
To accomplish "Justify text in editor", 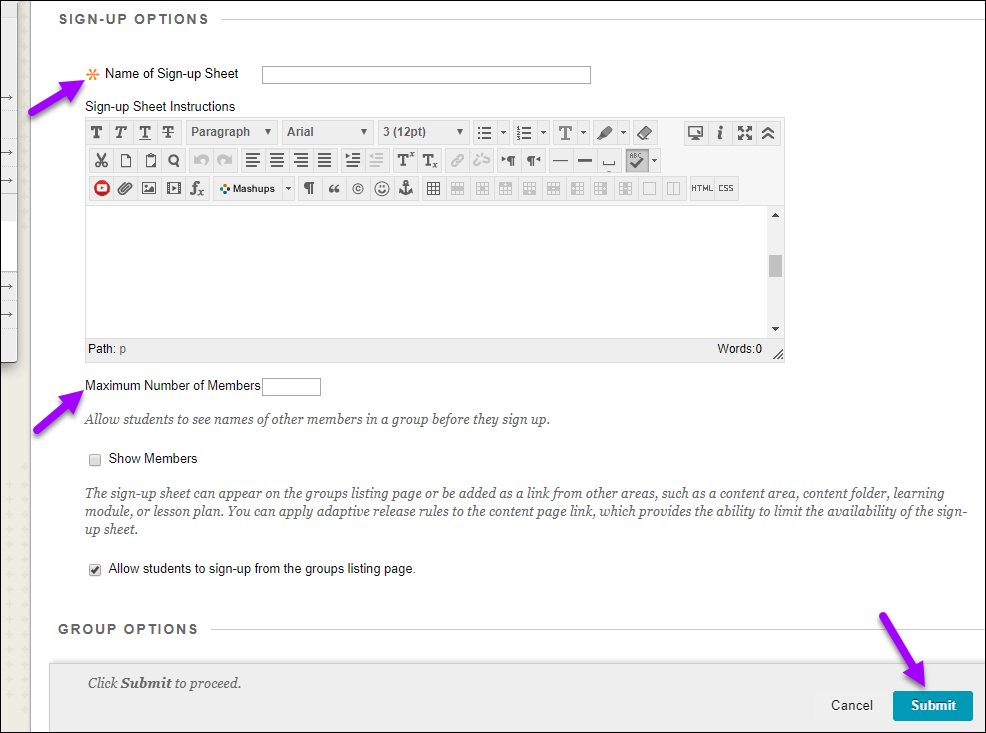I will point(324,161).
